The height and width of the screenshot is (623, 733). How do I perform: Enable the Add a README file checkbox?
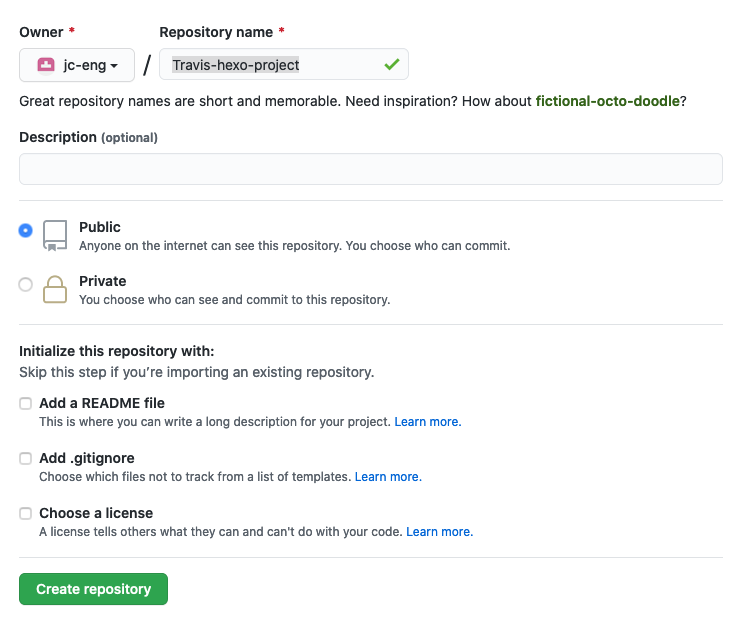click(26, 404)
